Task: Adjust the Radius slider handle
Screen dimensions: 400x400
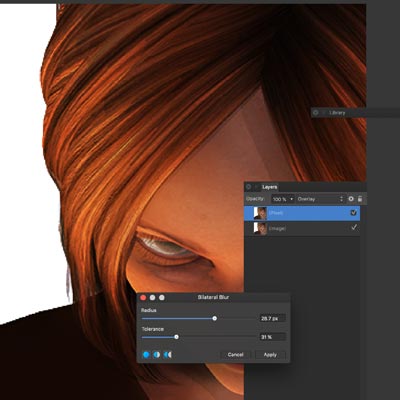Action: [x=215, y=318]
